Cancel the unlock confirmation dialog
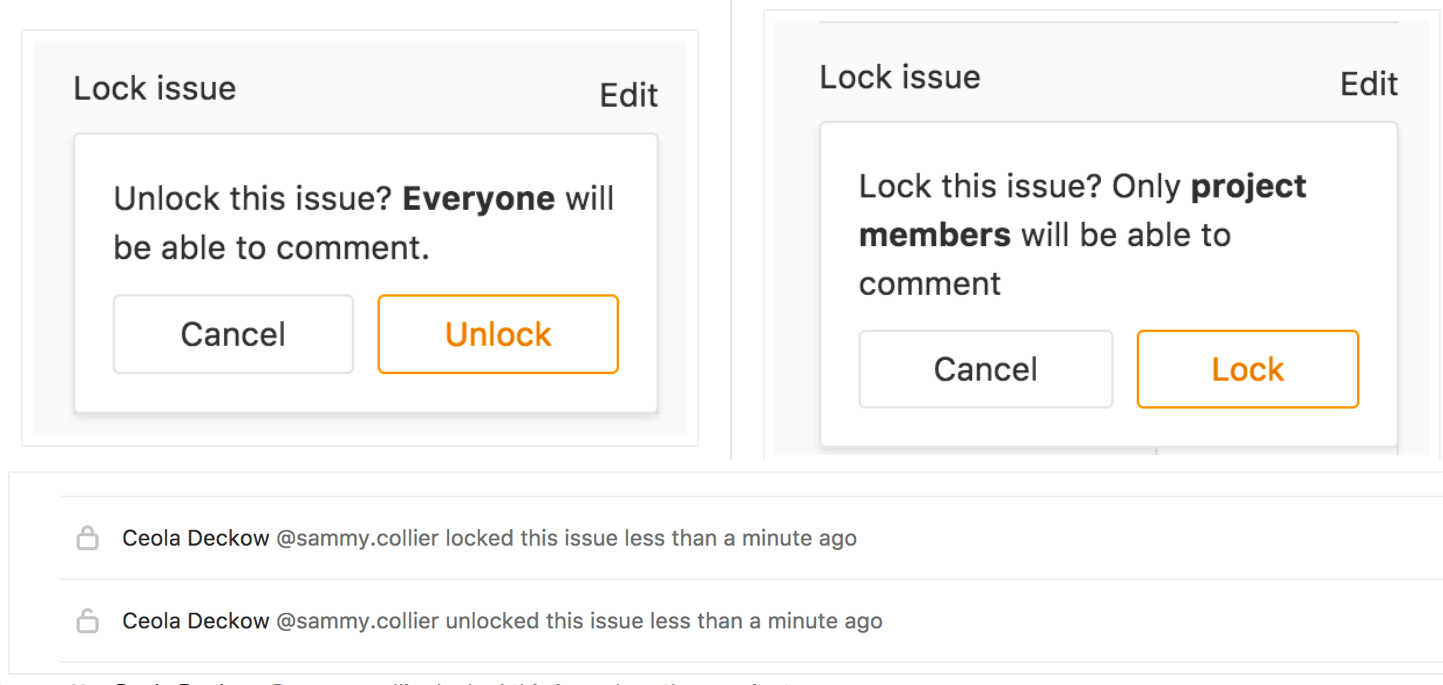The width and height of the screenshot is (1443, 685). click(x=232, y=334)
